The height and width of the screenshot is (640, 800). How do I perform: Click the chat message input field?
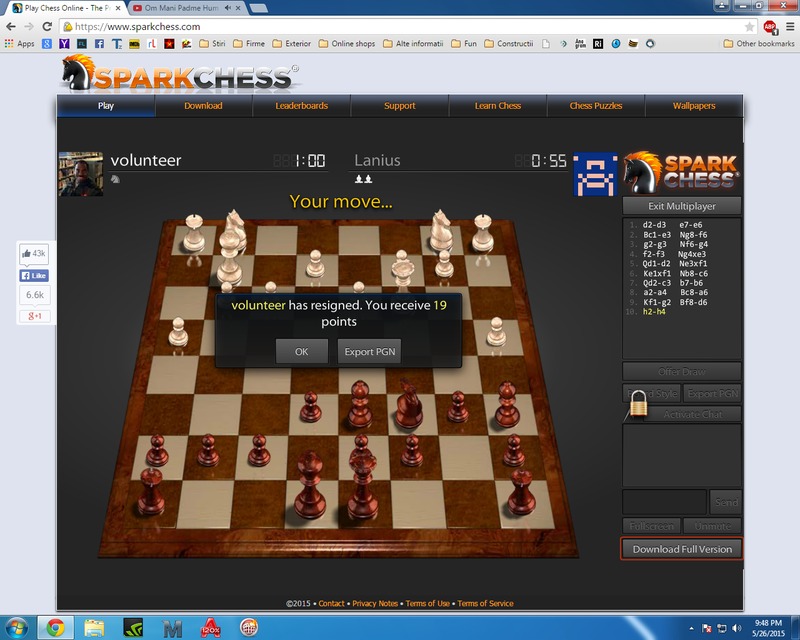point(664,502)
